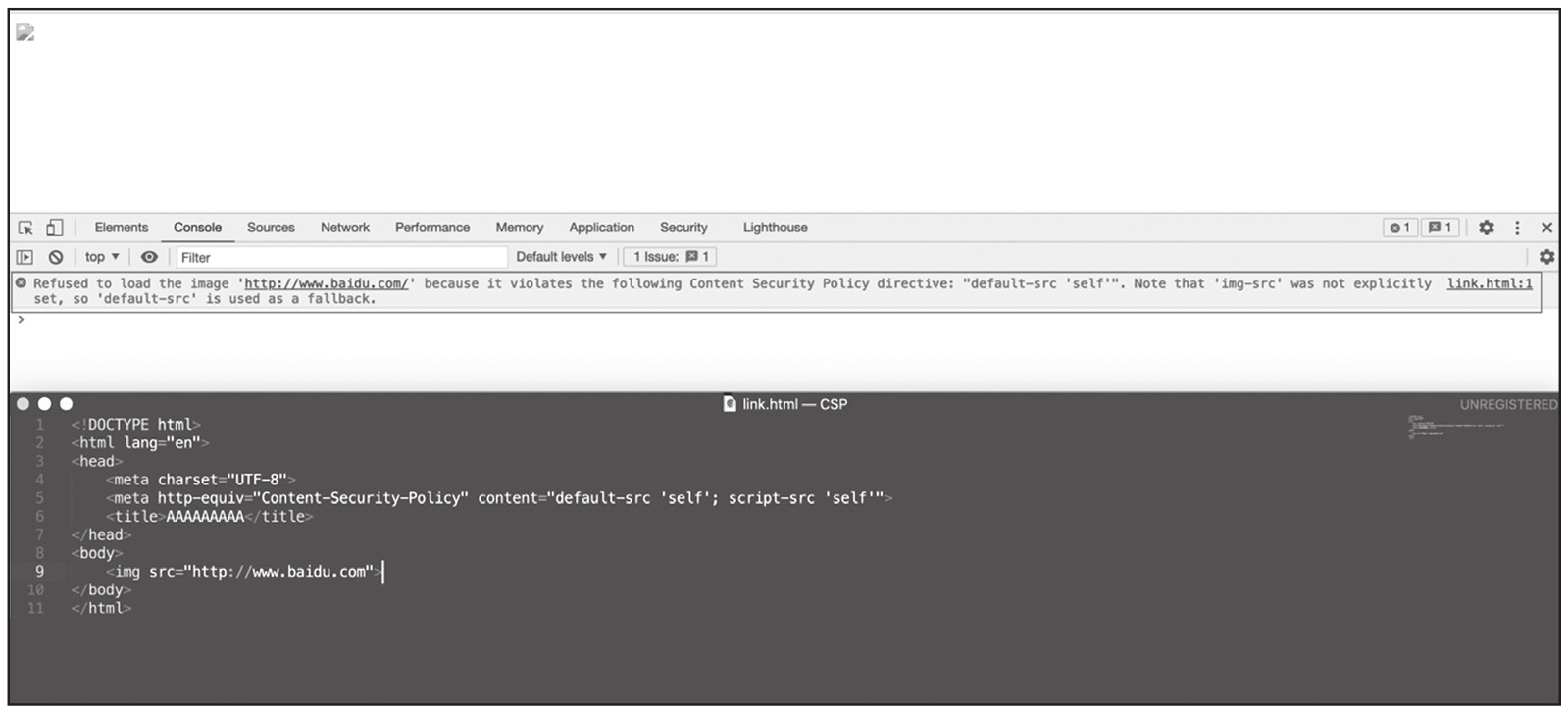Click the eye icon for live expressions

[149, 257]
